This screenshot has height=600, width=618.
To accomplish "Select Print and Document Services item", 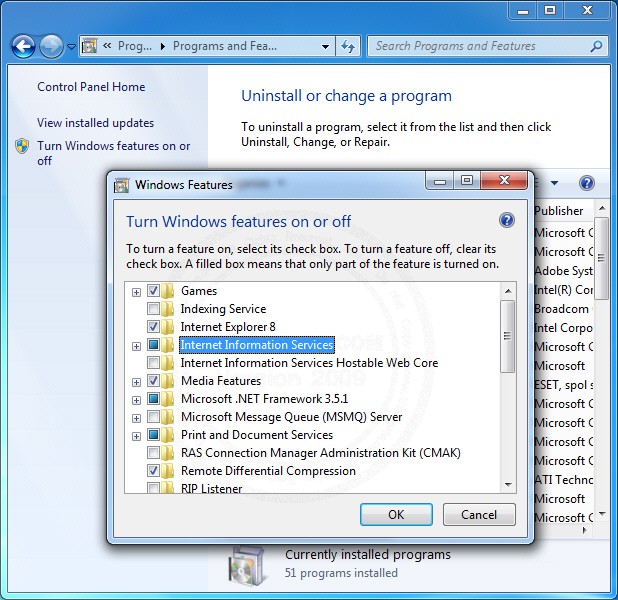I will point(256,435).
